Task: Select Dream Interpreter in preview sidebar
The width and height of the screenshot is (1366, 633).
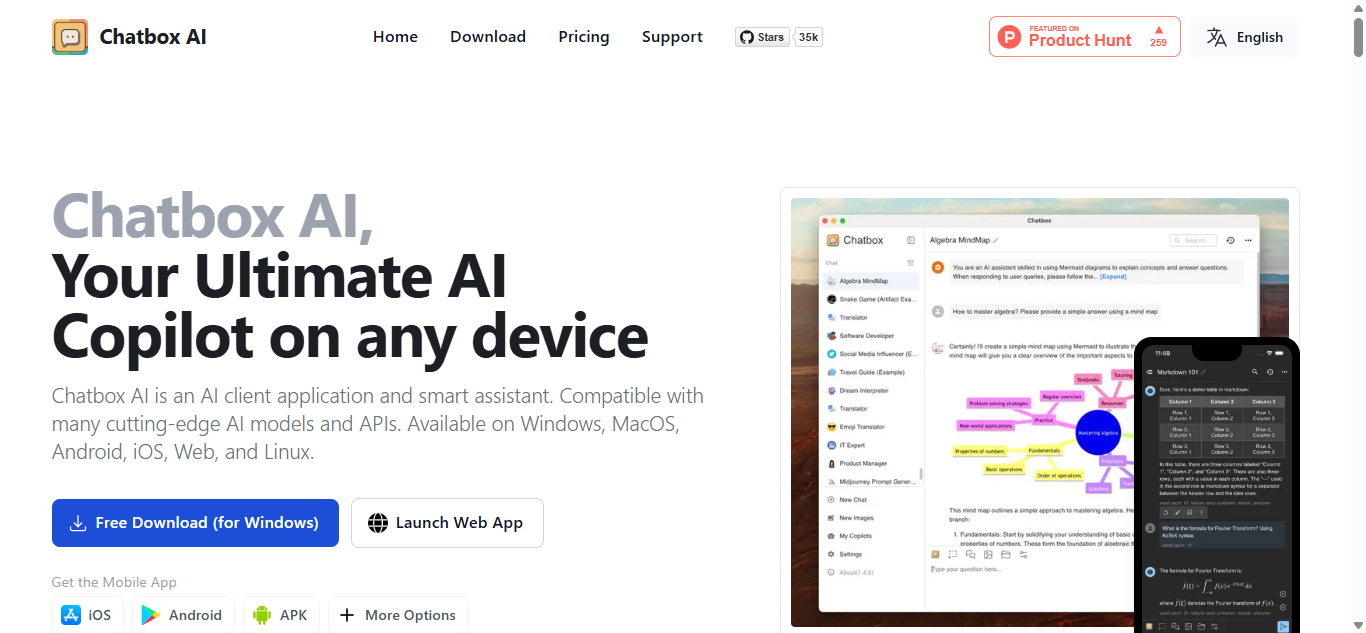Action: 871,390
